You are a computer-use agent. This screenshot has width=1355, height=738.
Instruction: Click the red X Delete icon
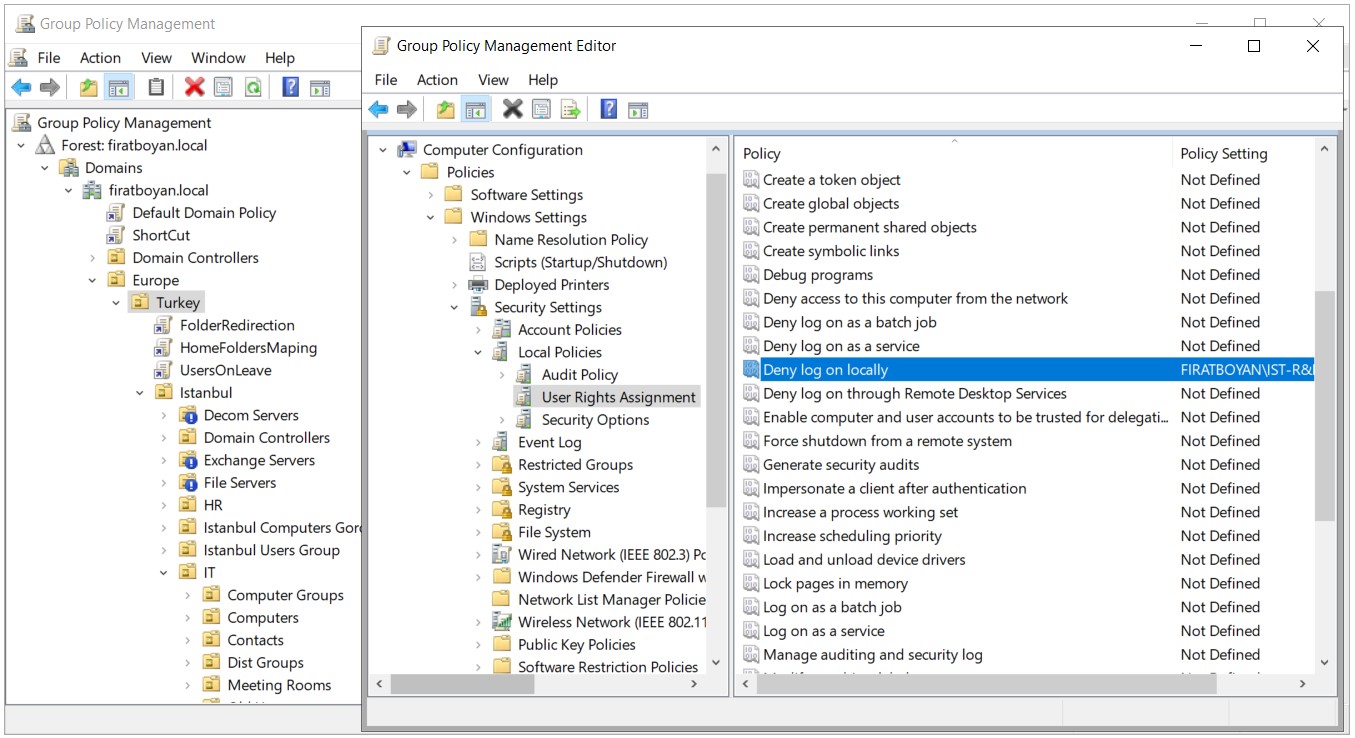point(194,87)
